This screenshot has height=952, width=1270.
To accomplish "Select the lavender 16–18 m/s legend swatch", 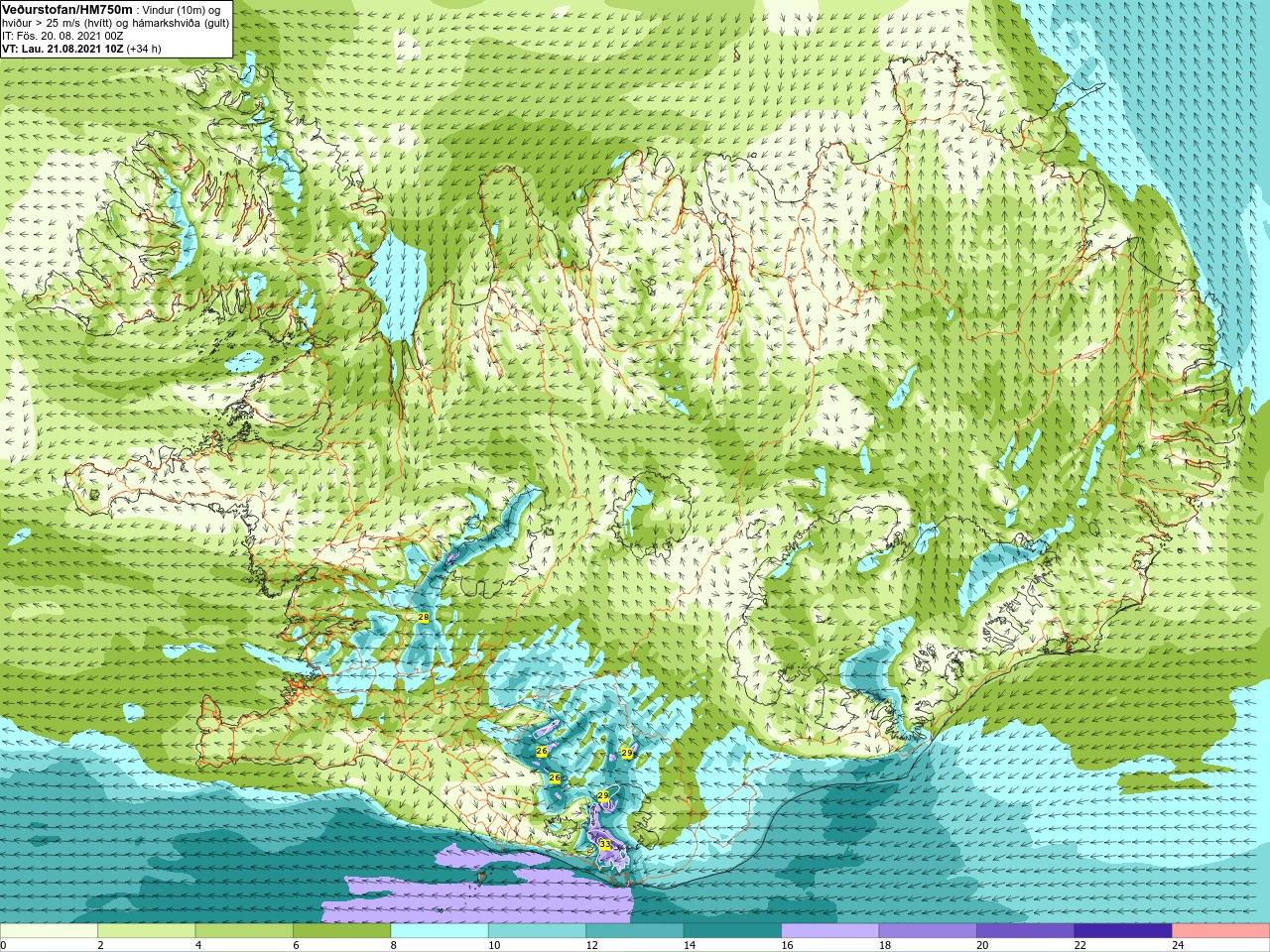I will pyautogui.click(x=830, y=931).
